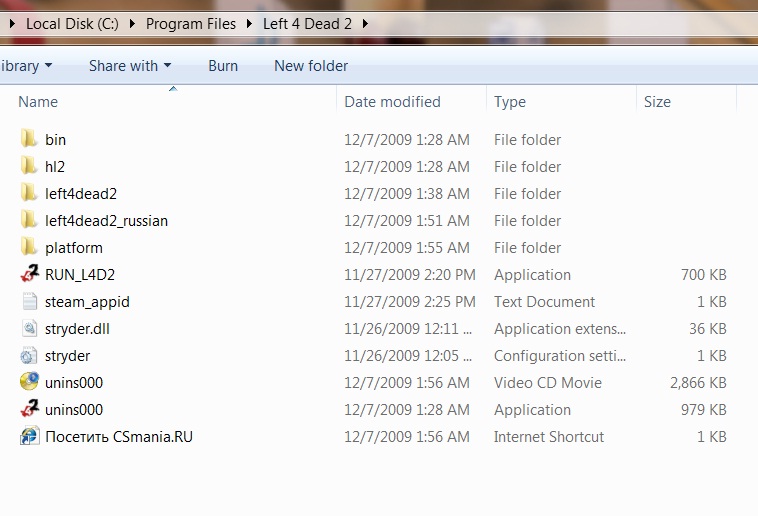758x516 pixels.
Task: Click the Burn toolbar button
Action: [x=223, y=65]
